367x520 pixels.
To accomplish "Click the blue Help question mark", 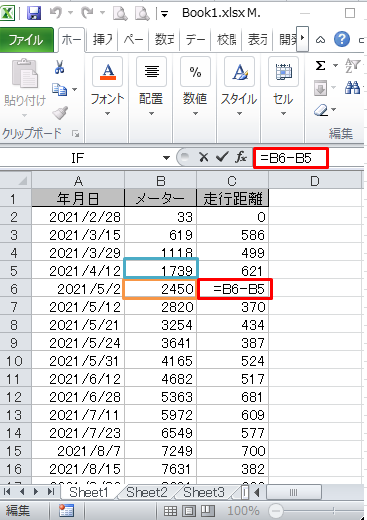I will [342, 40].
